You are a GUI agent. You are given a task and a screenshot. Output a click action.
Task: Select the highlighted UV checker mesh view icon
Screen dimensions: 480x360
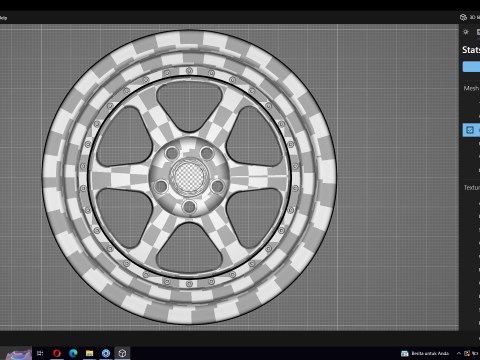[470, 130]
